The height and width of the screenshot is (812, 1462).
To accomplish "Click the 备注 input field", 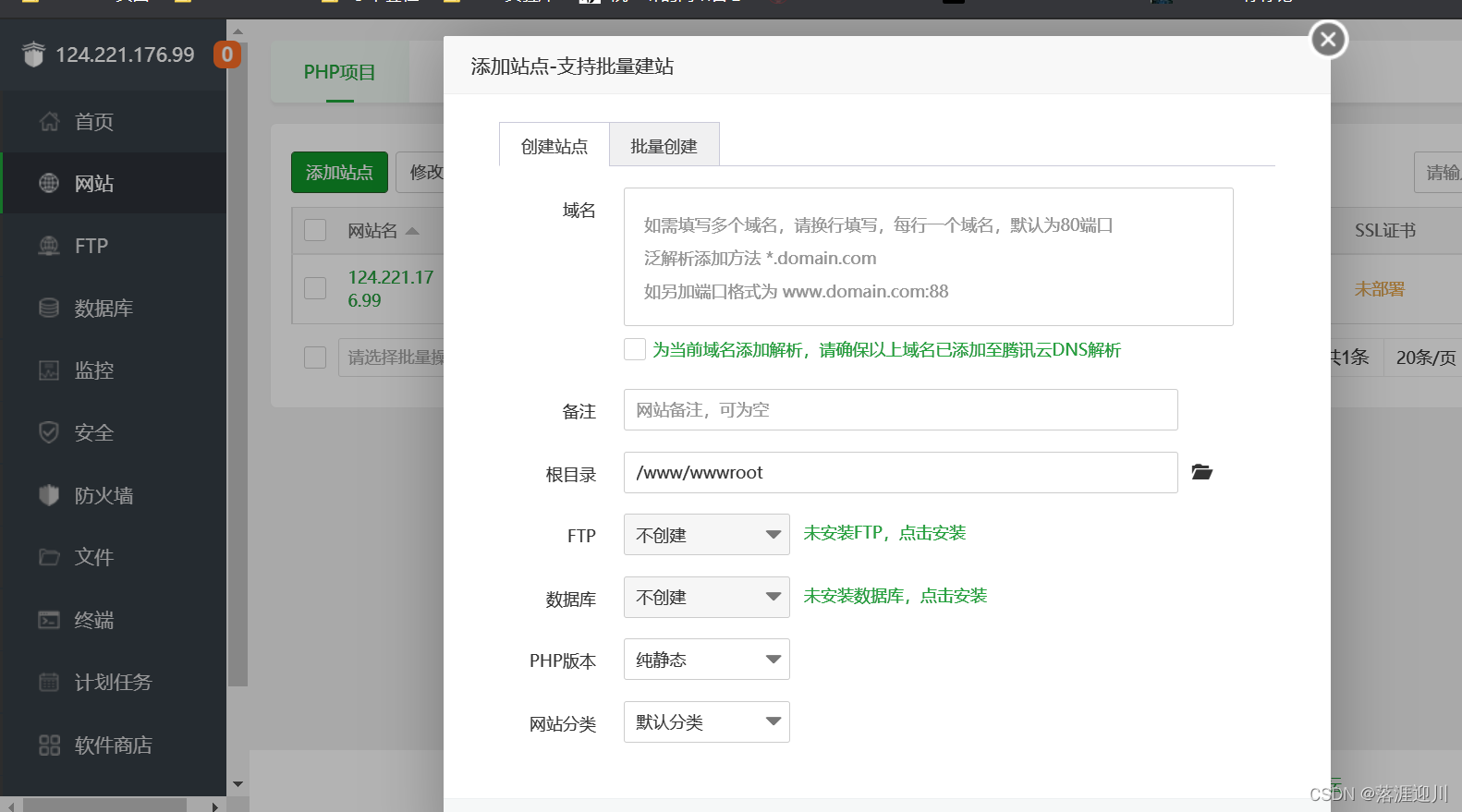I will tap(900, 409).
